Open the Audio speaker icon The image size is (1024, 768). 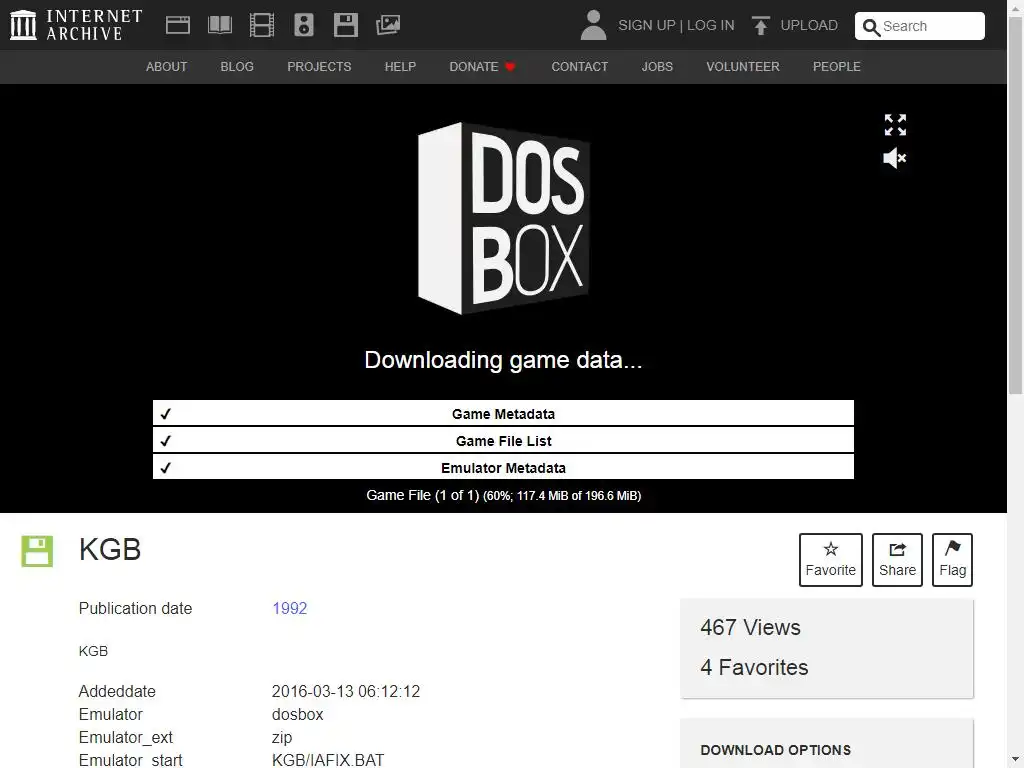click(304, 25)
